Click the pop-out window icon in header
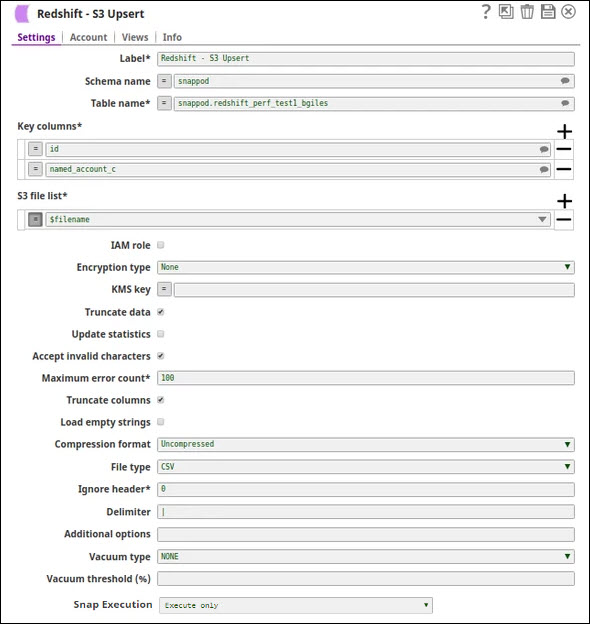 (x=506, y=12)
